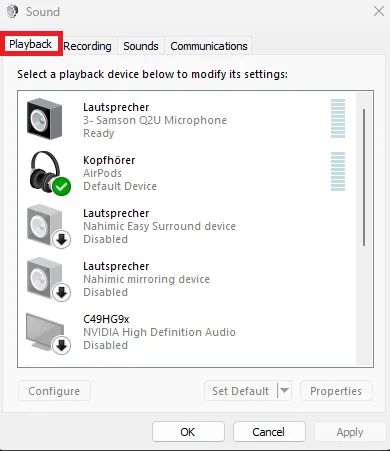Screen dimensions: 390x451
Task: Open the Communications tab
Action: 209,46
